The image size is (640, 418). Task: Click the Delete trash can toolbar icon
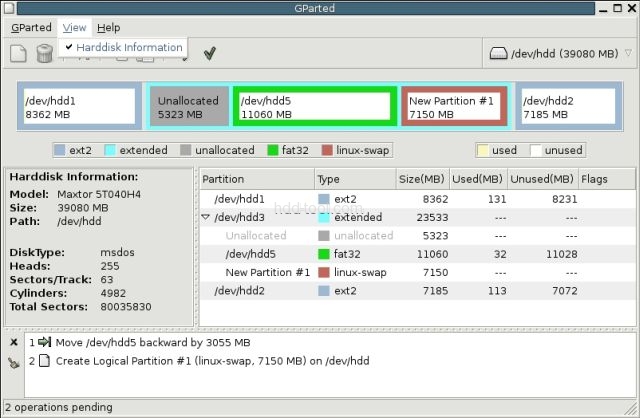[44, 53]
